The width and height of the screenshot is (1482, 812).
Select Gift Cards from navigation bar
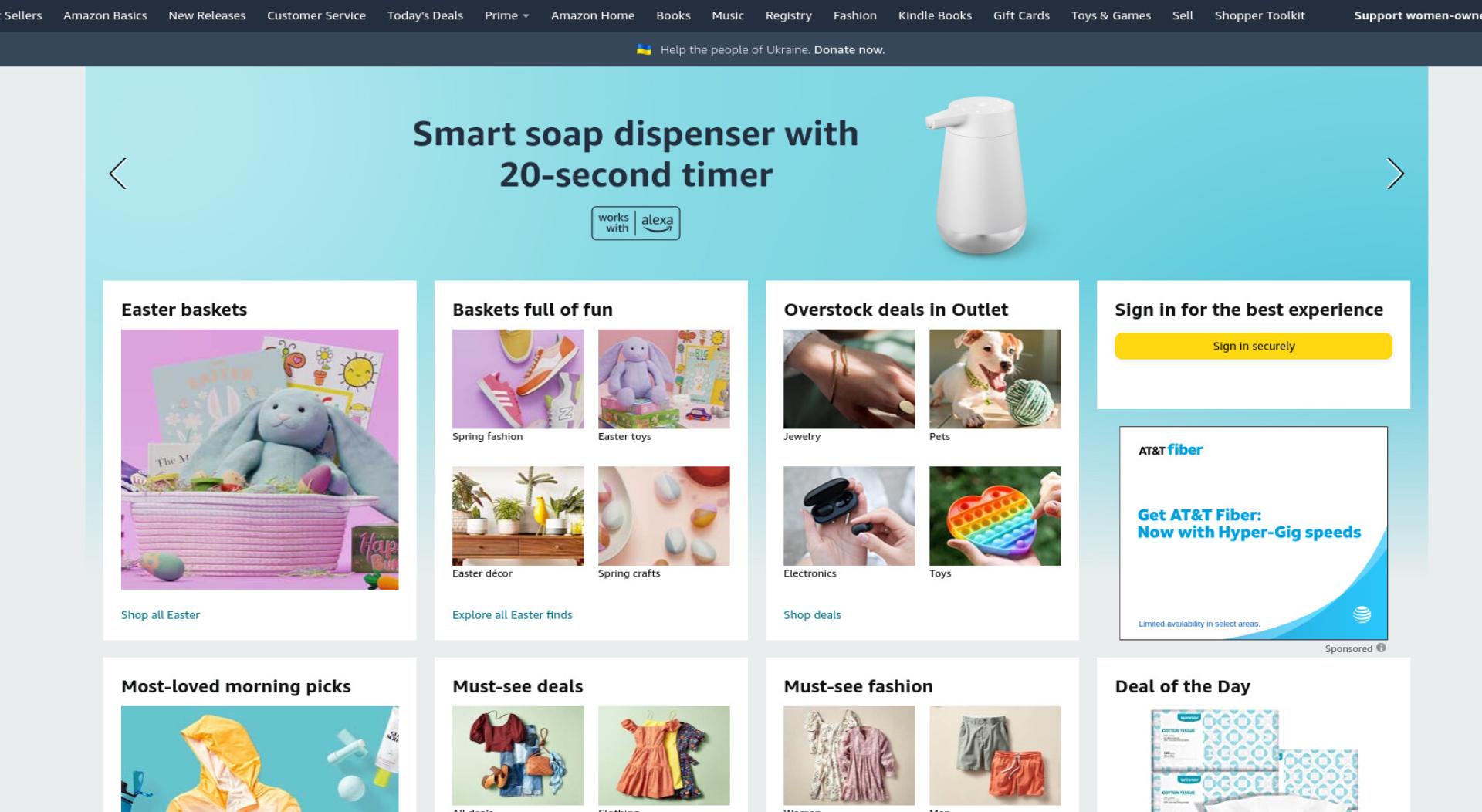pyautogui.click(x=1020, y=15)
